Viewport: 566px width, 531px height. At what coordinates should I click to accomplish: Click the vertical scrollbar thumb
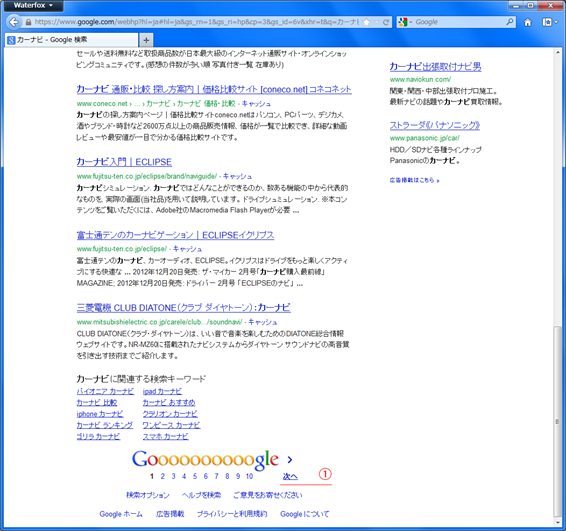558,421
